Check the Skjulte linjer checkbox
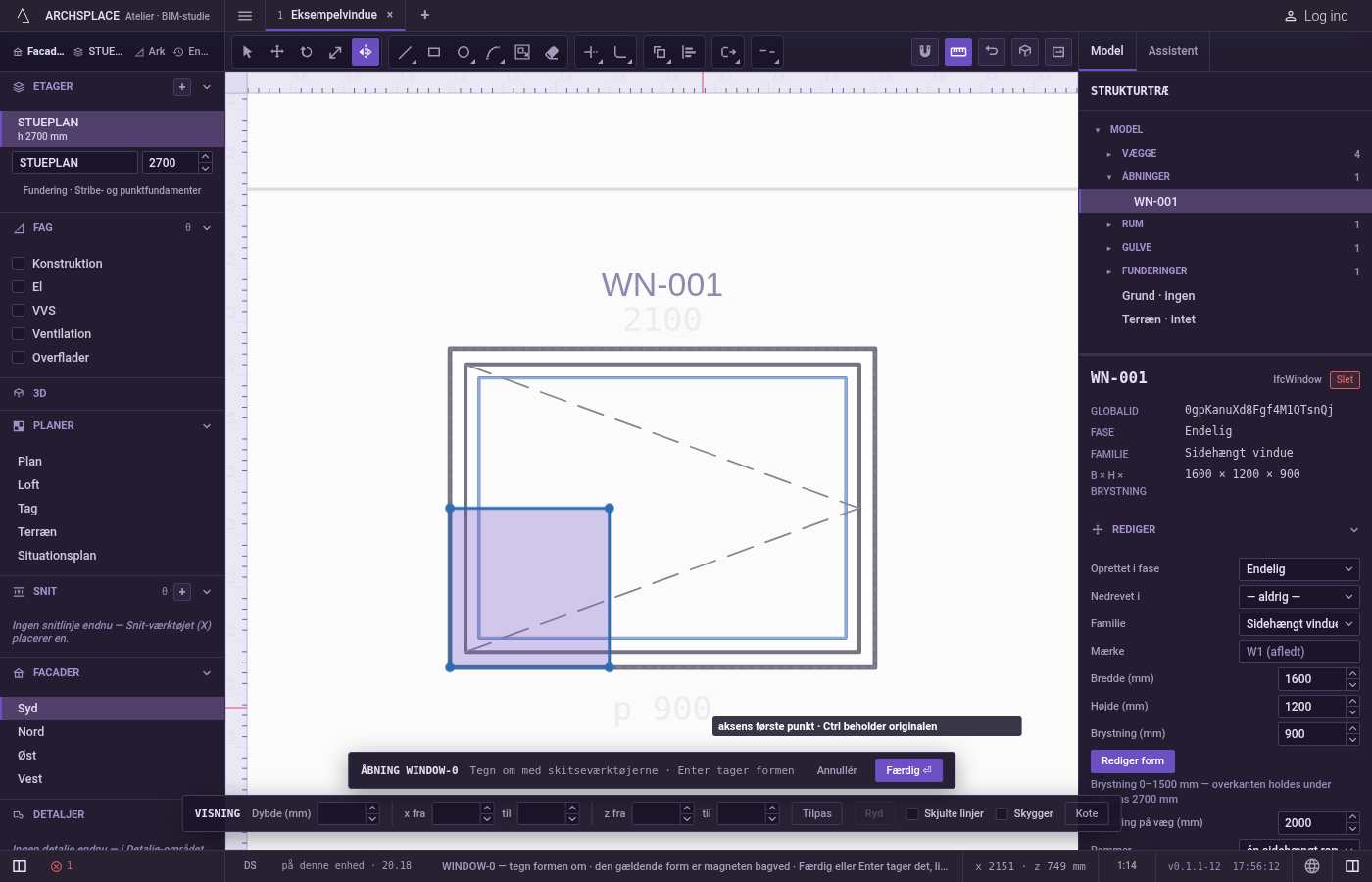1372x882 pixels. tap(912, 813)
